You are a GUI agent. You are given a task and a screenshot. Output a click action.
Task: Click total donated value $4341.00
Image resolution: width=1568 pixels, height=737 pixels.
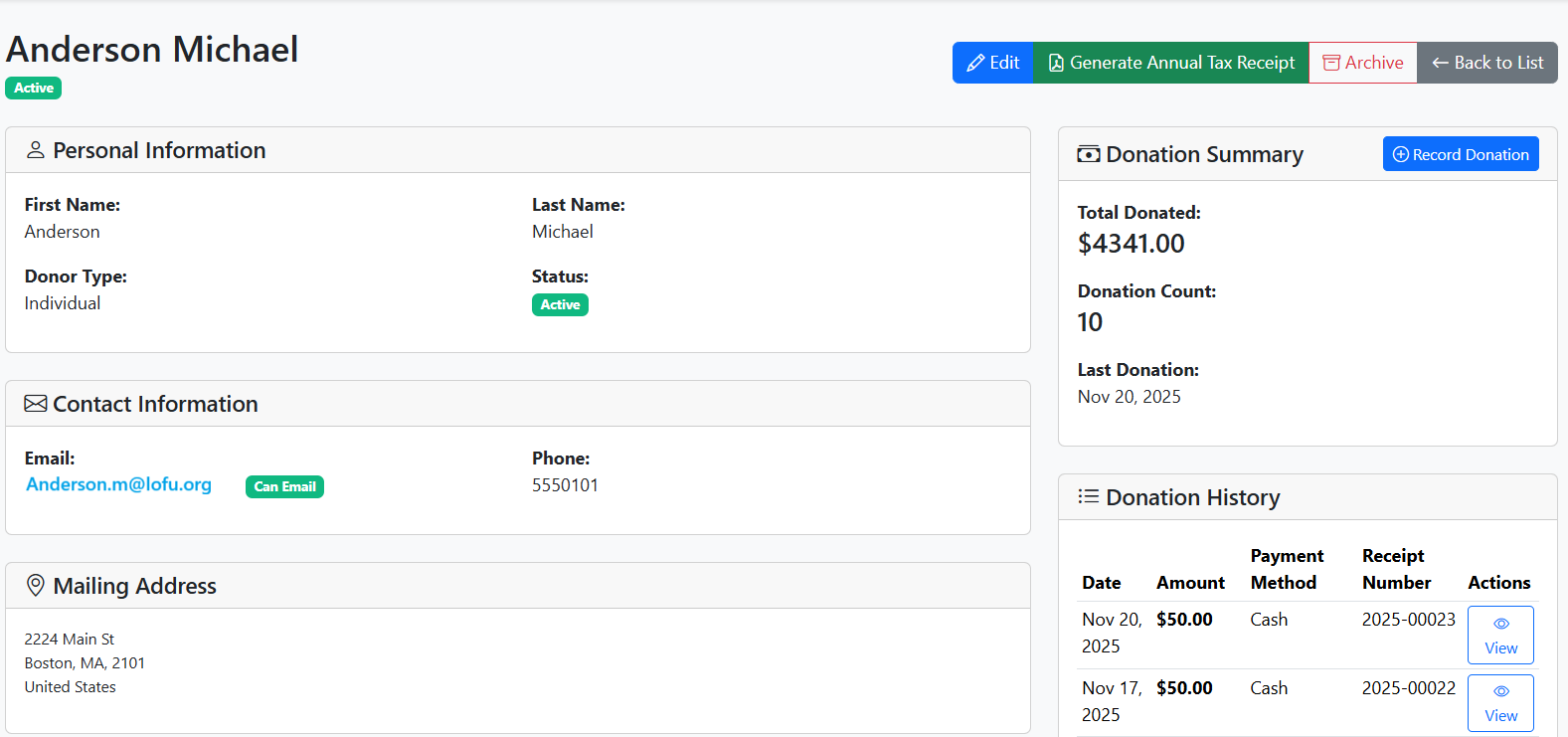(1132, 244)
